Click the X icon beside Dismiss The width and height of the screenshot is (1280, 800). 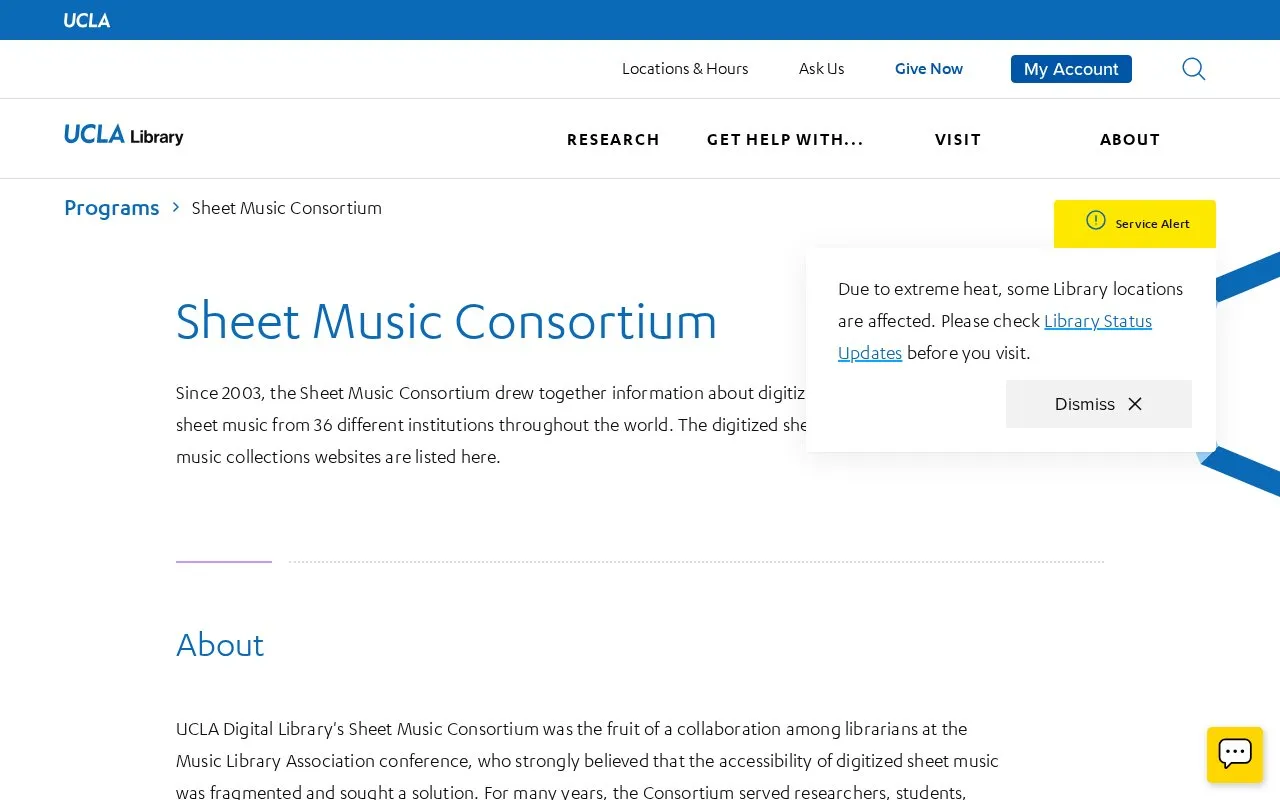point(1135,404)
